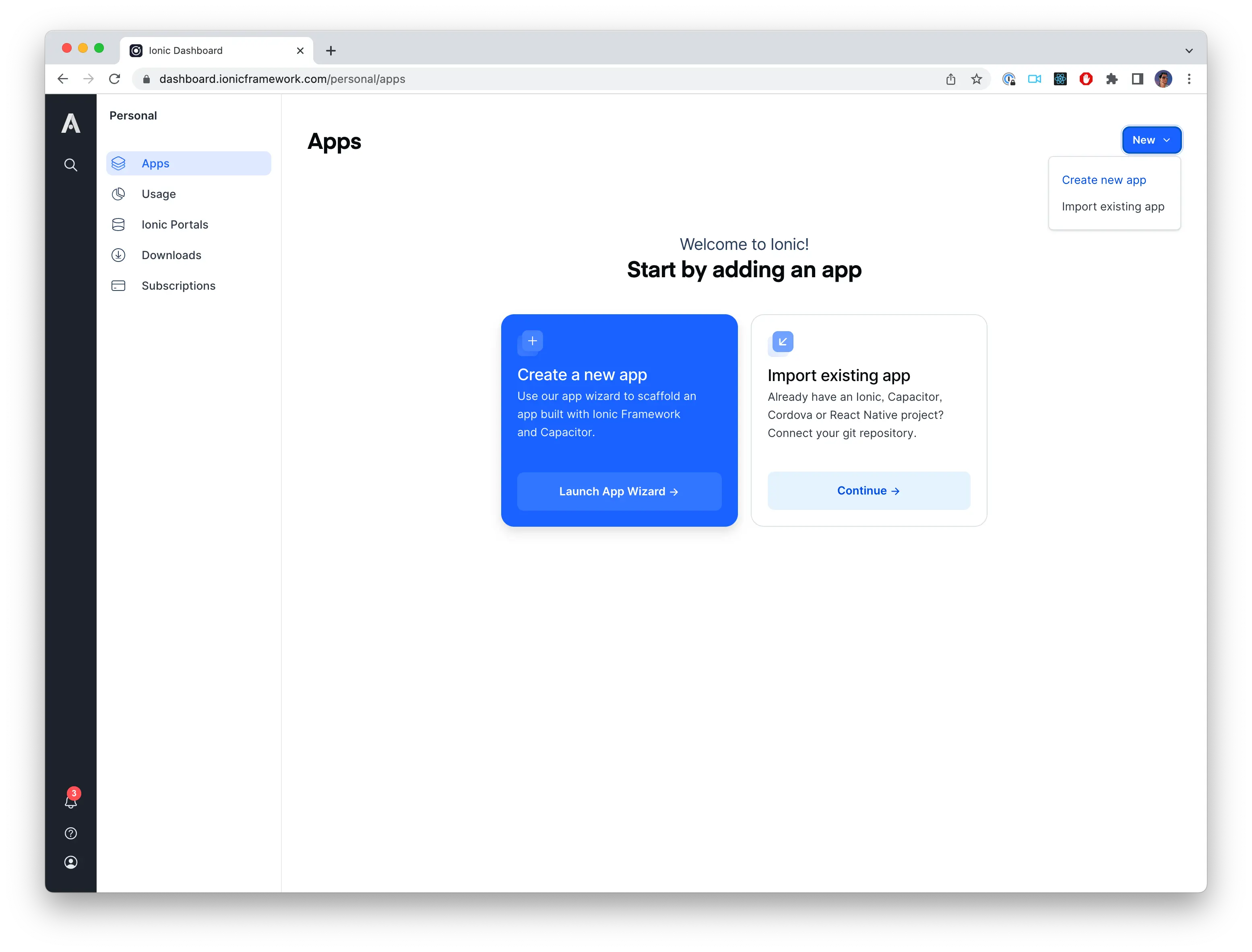
Task: Click the plus icon on the Create card
Action: [x=532, y=341]
